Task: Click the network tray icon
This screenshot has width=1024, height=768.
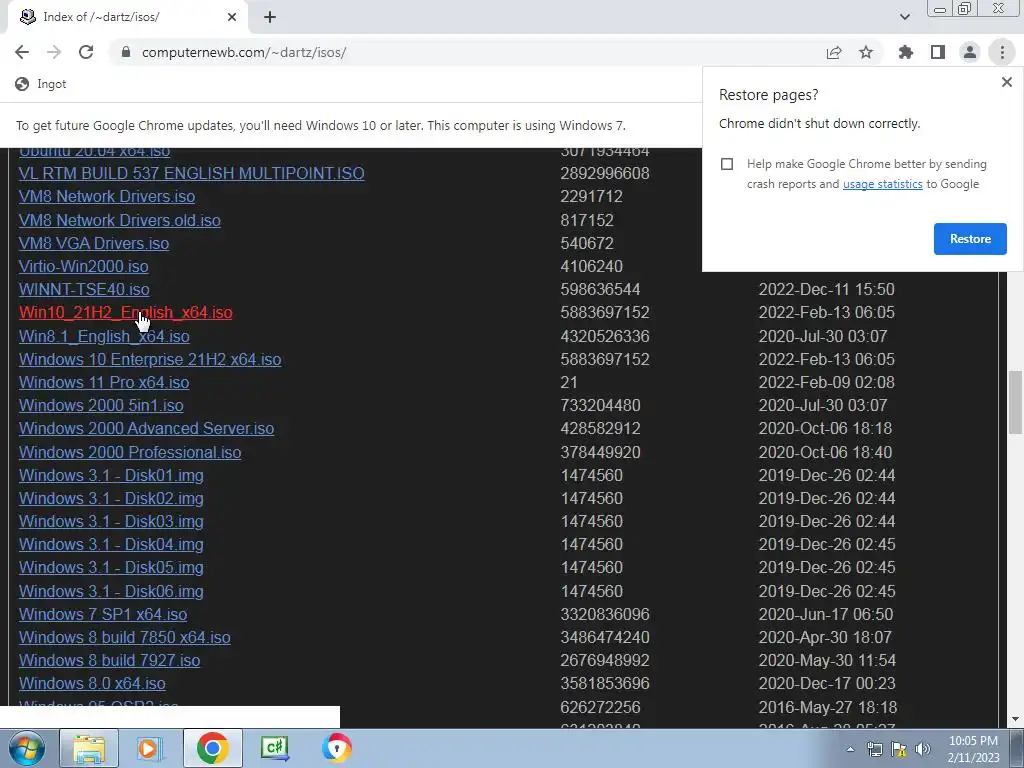Action: point(874,749)
